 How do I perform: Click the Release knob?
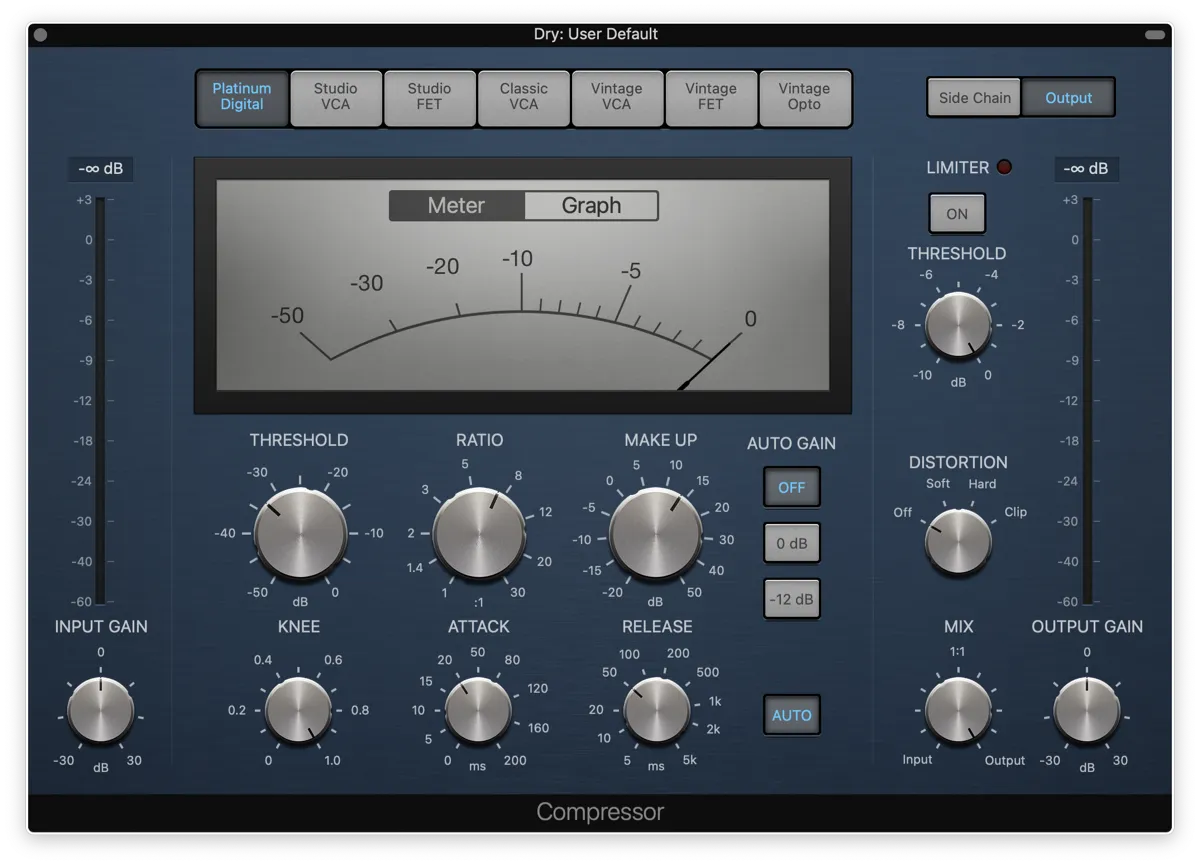coord(656,711)
